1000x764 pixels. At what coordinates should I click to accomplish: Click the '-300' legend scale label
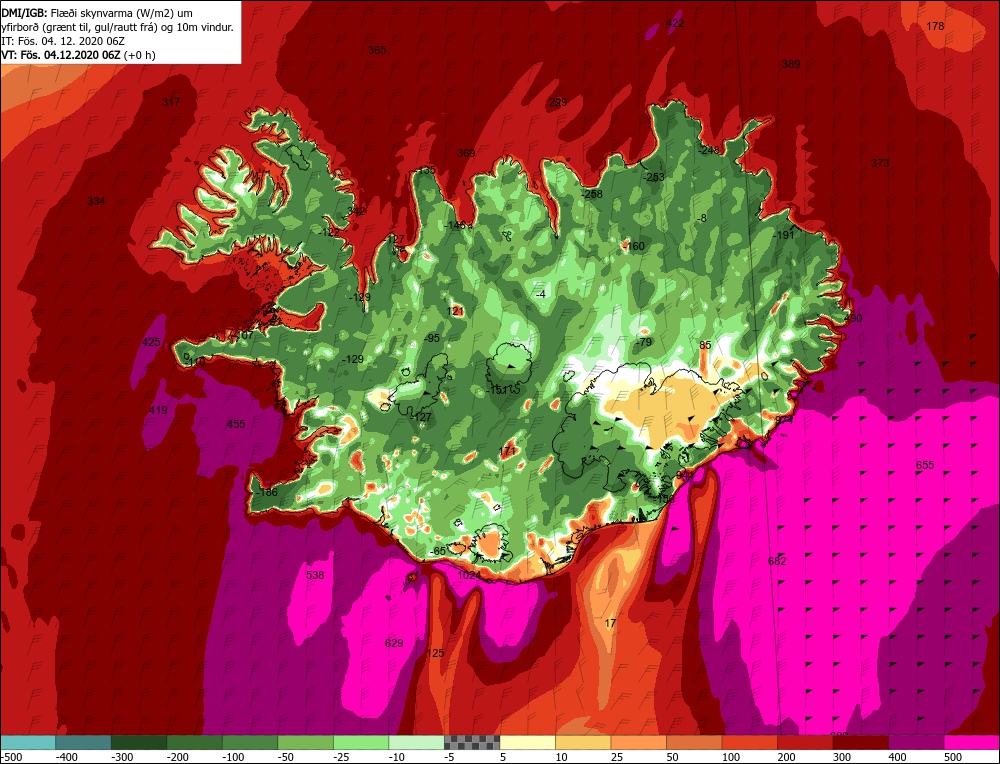click(122, 757)
